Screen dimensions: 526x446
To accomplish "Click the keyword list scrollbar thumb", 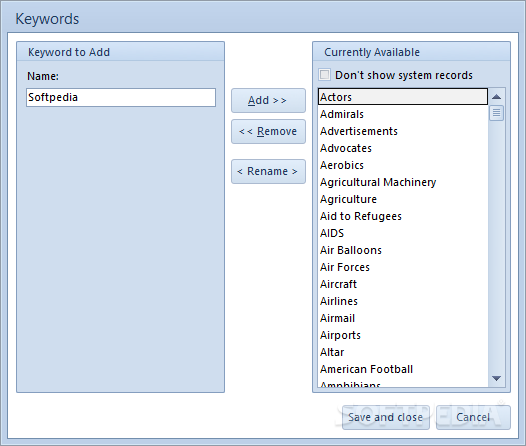I will (496, 113).
